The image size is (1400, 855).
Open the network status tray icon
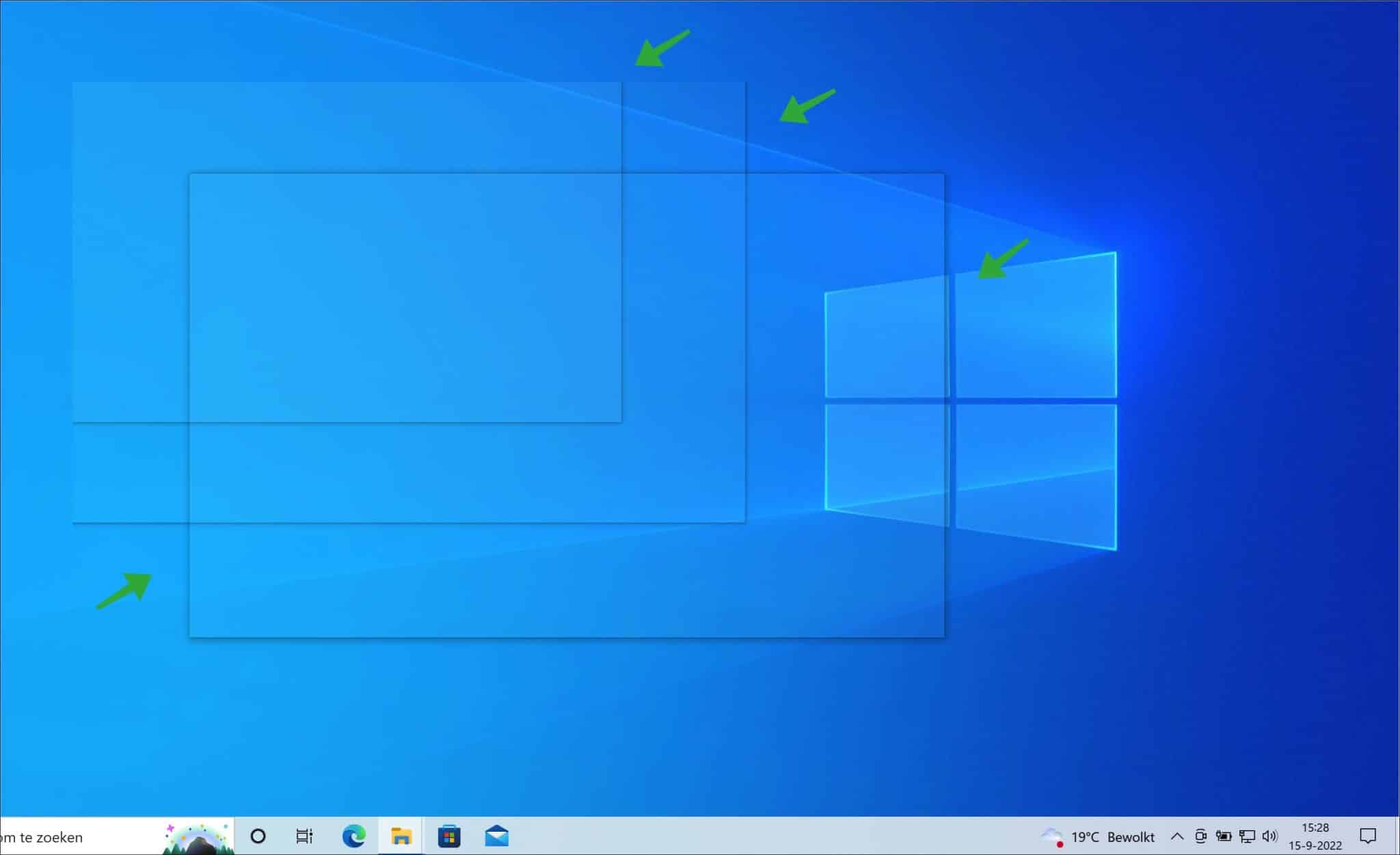(1248, 837)
